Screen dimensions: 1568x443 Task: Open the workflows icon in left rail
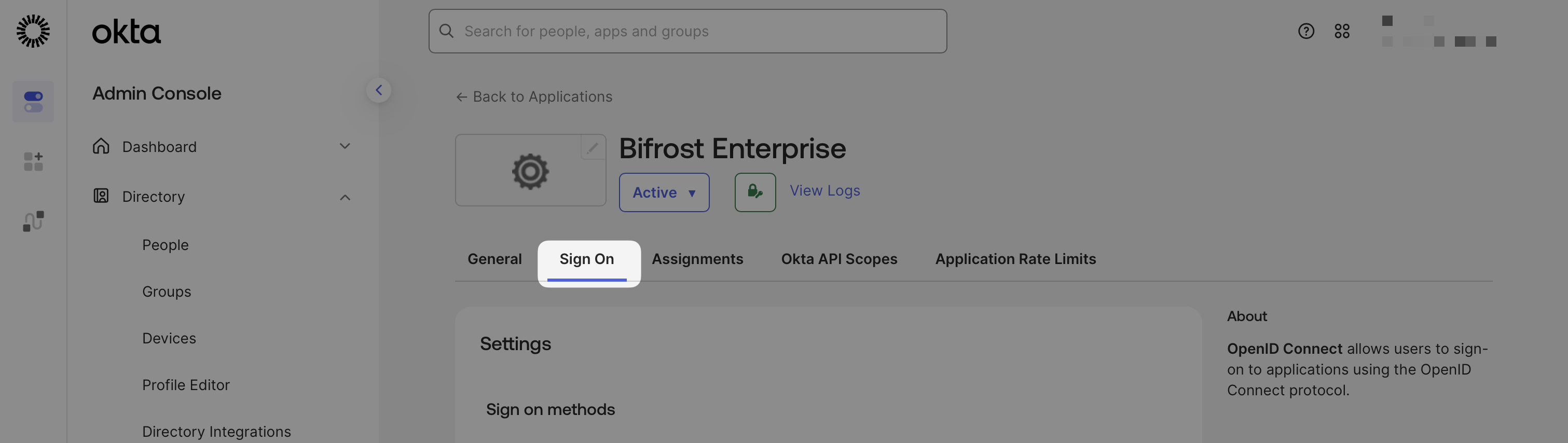pyautogui.click(x=33, y=221)
